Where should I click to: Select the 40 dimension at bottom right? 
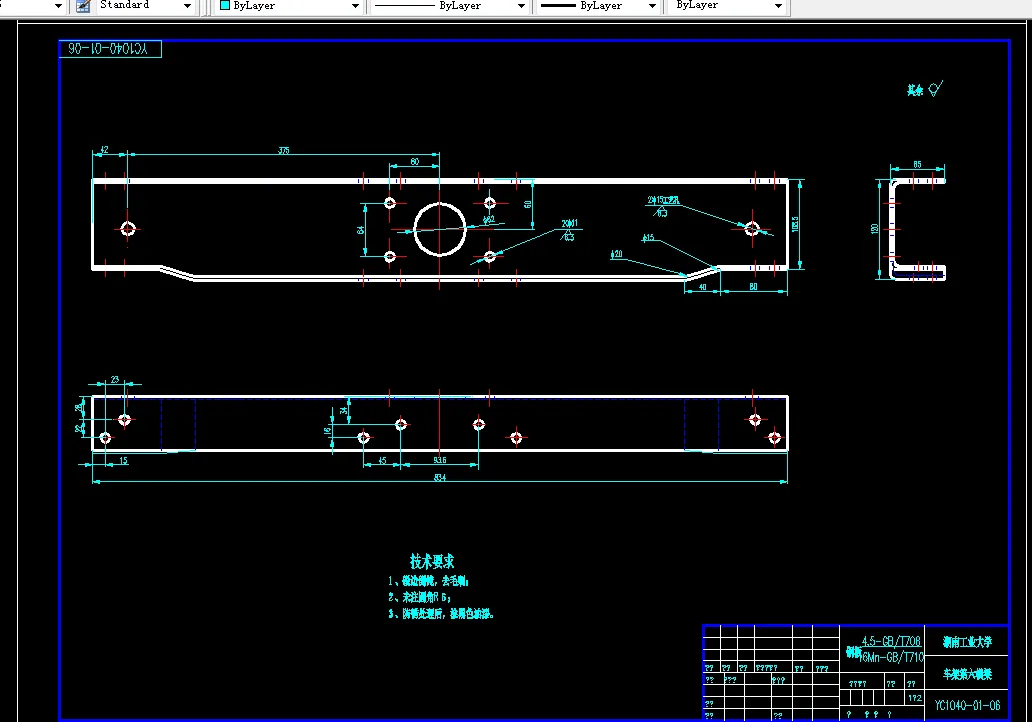pos(702,287)
